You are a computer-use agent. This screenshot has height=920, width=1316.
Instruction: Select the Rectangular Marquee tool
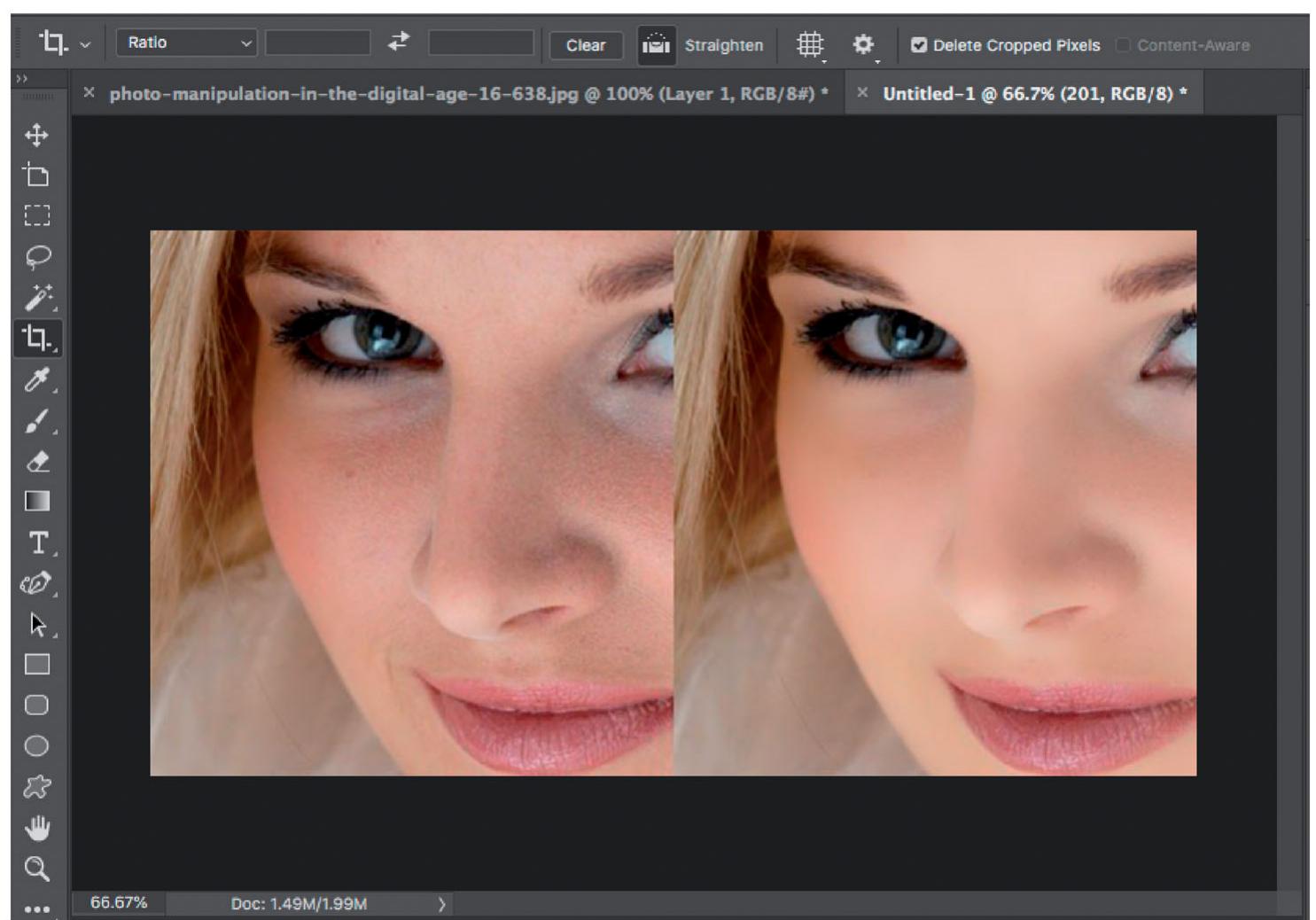[36, 215]
